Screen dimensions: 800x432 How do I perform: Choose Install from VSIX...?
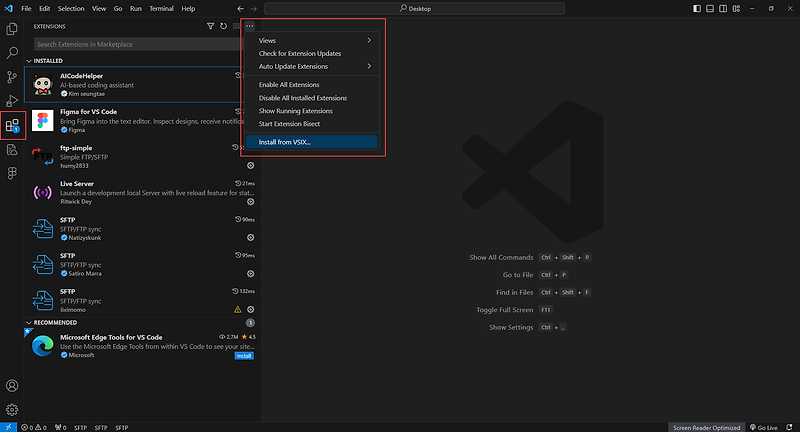pos(312,142)
